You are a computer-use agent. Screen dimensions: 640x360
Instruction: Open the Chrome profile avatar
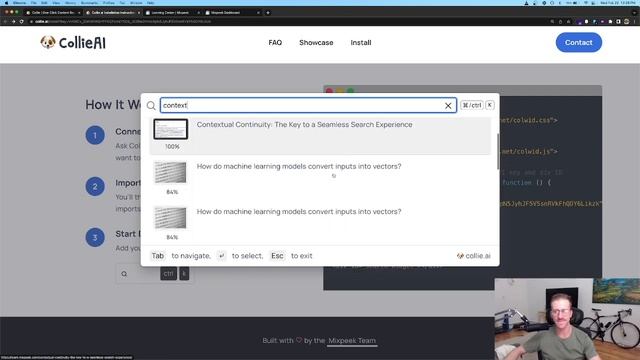(x=627, y=21)
